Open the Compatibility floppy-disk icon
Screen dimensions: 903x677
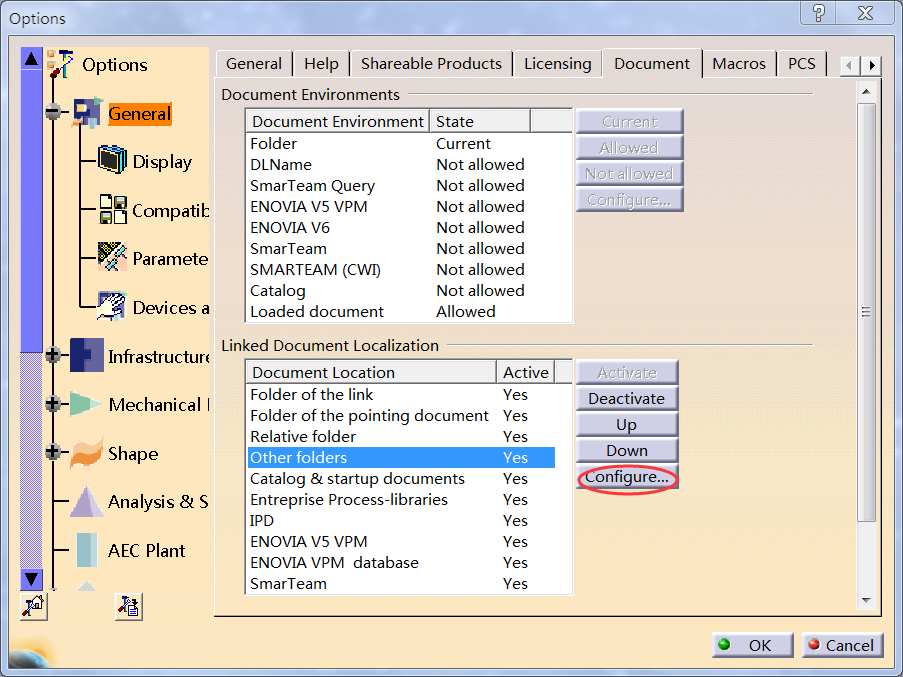(113, 209)
